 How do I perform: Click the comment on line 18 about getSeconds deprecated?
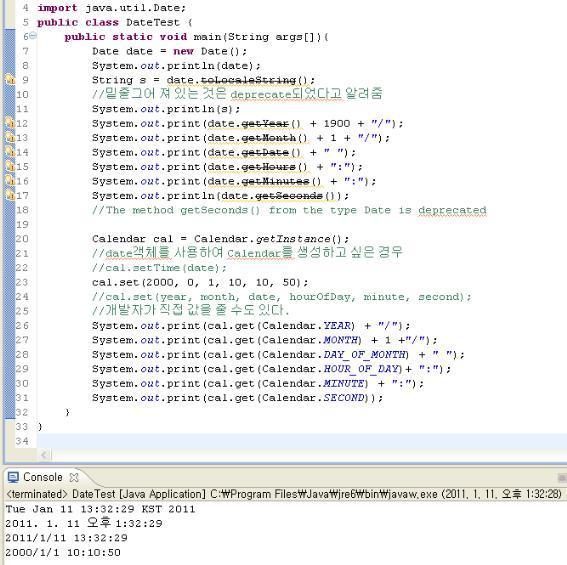tap(289, 211)
